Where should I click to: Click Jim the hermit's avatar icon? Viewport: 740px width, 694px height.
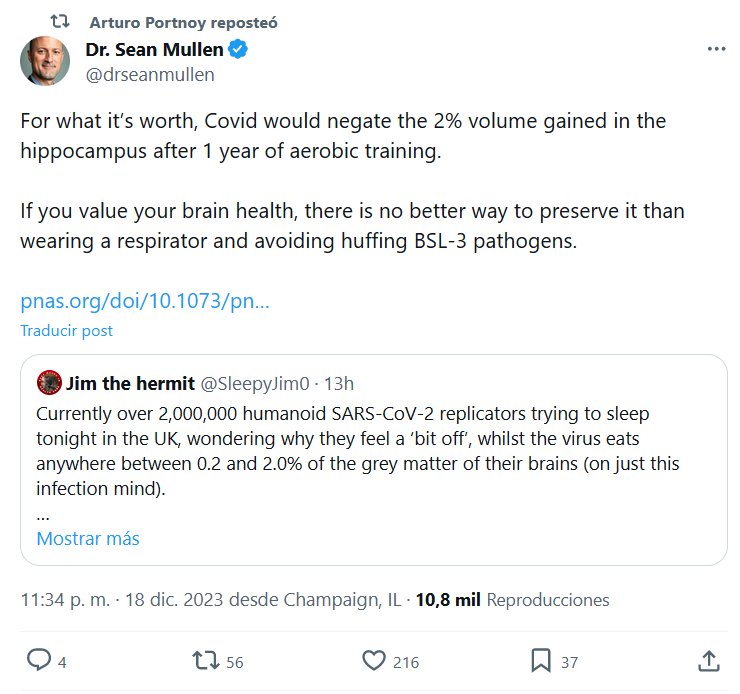(49, 382)
